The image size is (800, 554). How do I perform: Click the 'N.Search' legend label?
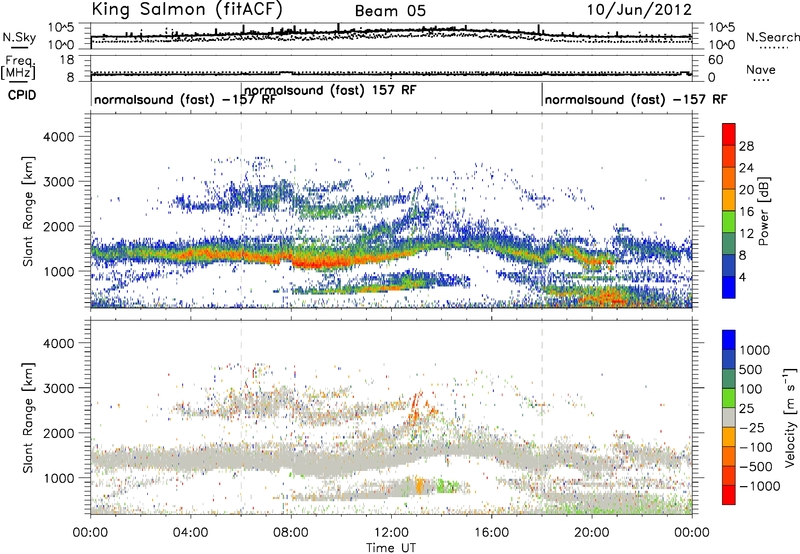(773, 37)
